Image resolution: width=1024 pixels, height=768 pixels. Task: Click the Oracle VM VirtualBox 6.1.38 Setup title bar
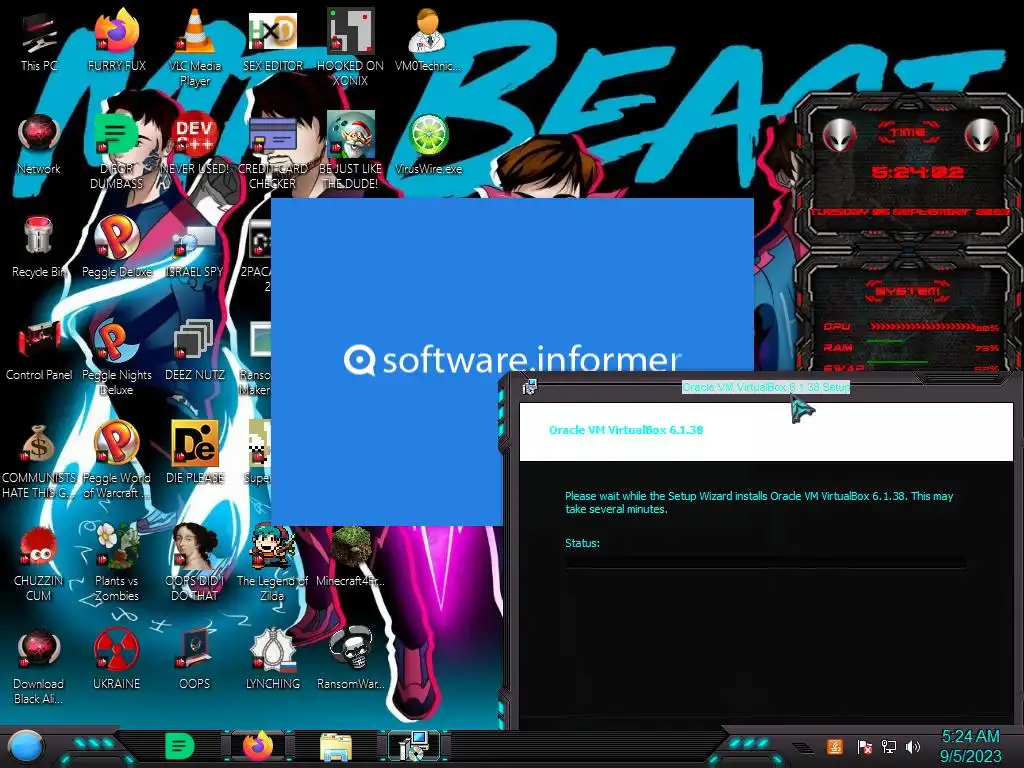tap(766, 387)
